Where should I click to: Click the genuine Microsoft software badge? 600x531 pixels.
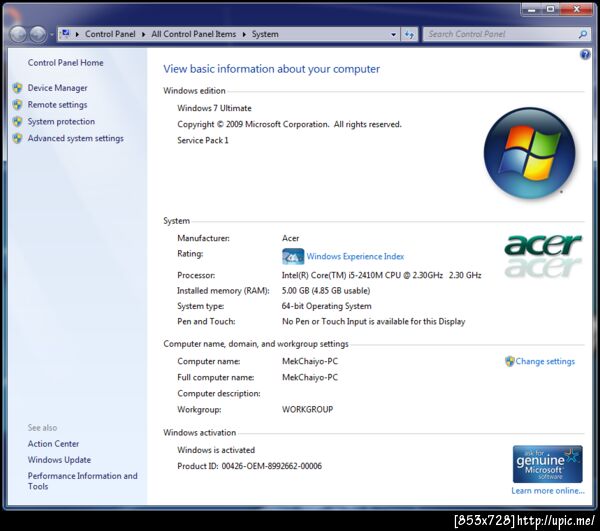(x=548, y=464)
